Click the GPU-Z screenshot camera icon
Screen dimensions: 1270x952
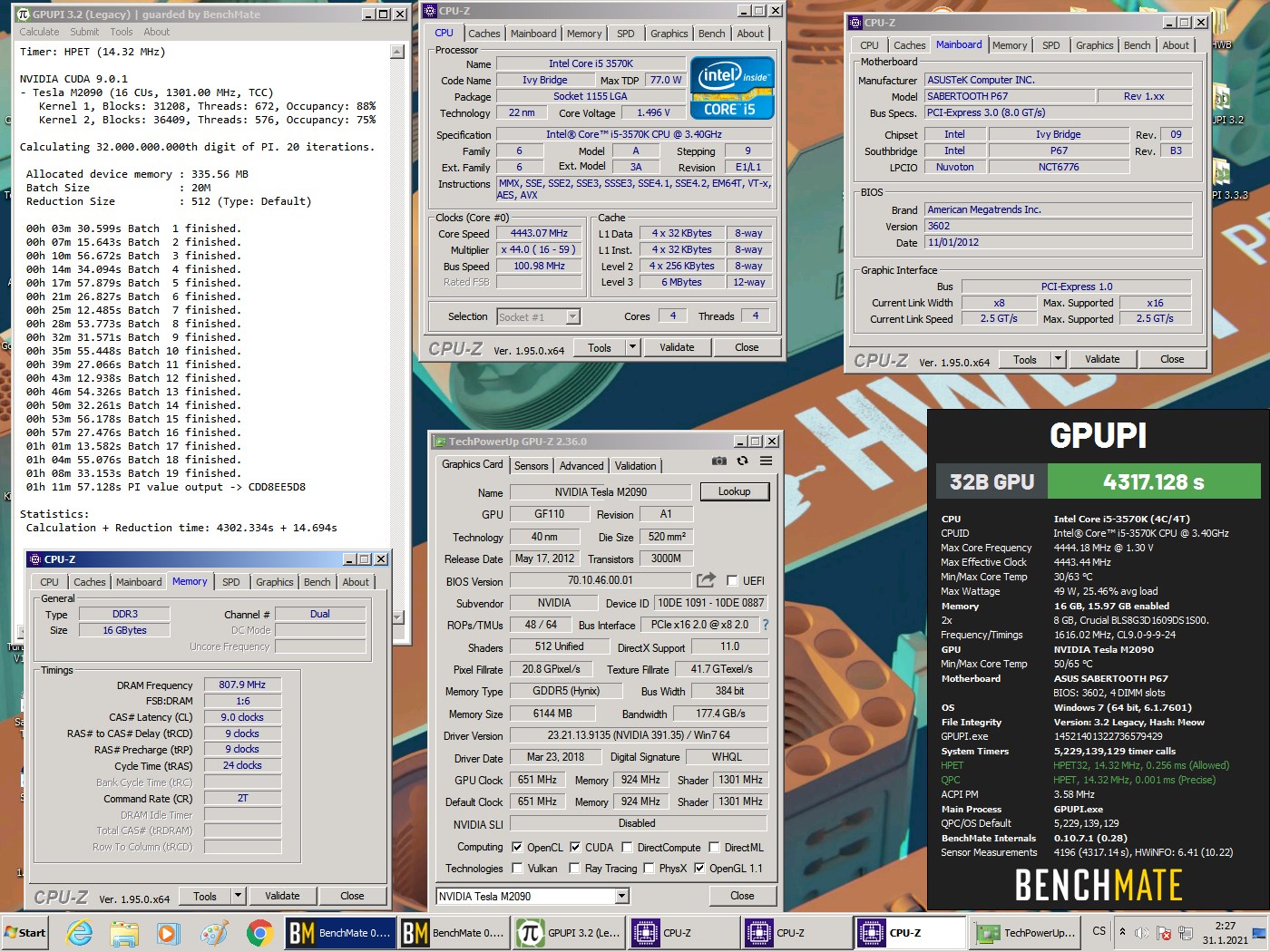(719, 461)
